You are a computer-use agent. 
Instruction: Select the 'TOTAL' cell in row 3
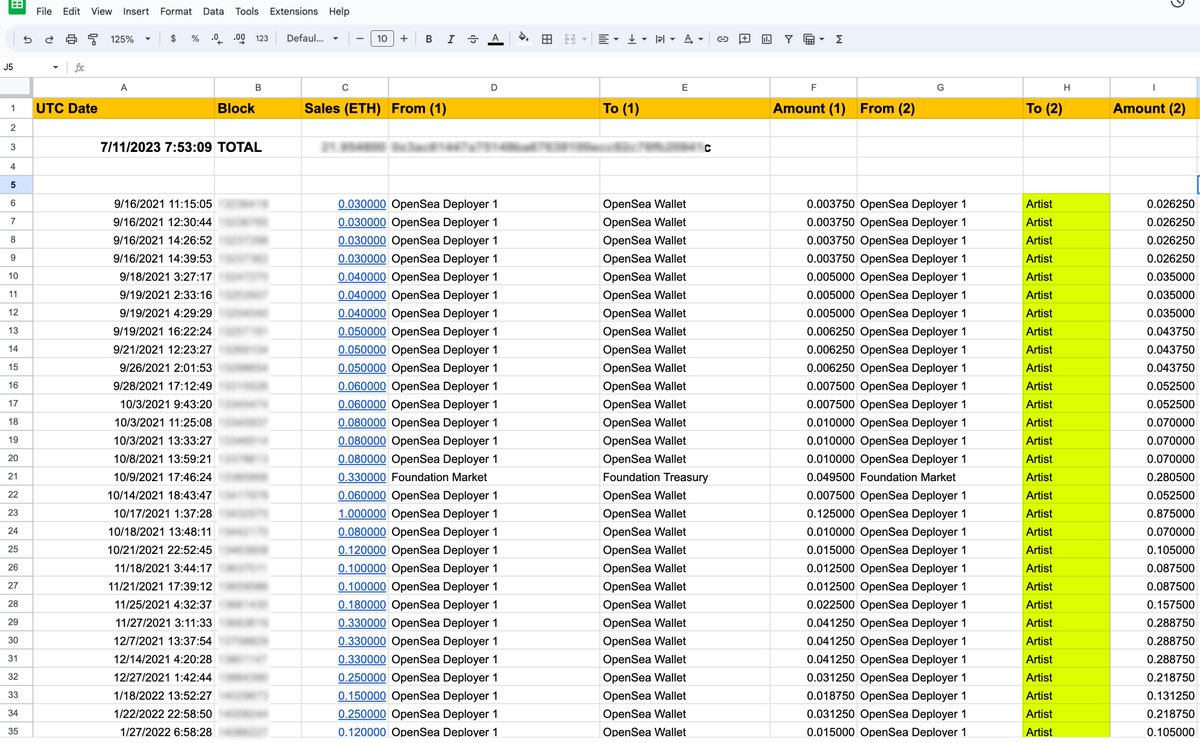coord(257,147)
